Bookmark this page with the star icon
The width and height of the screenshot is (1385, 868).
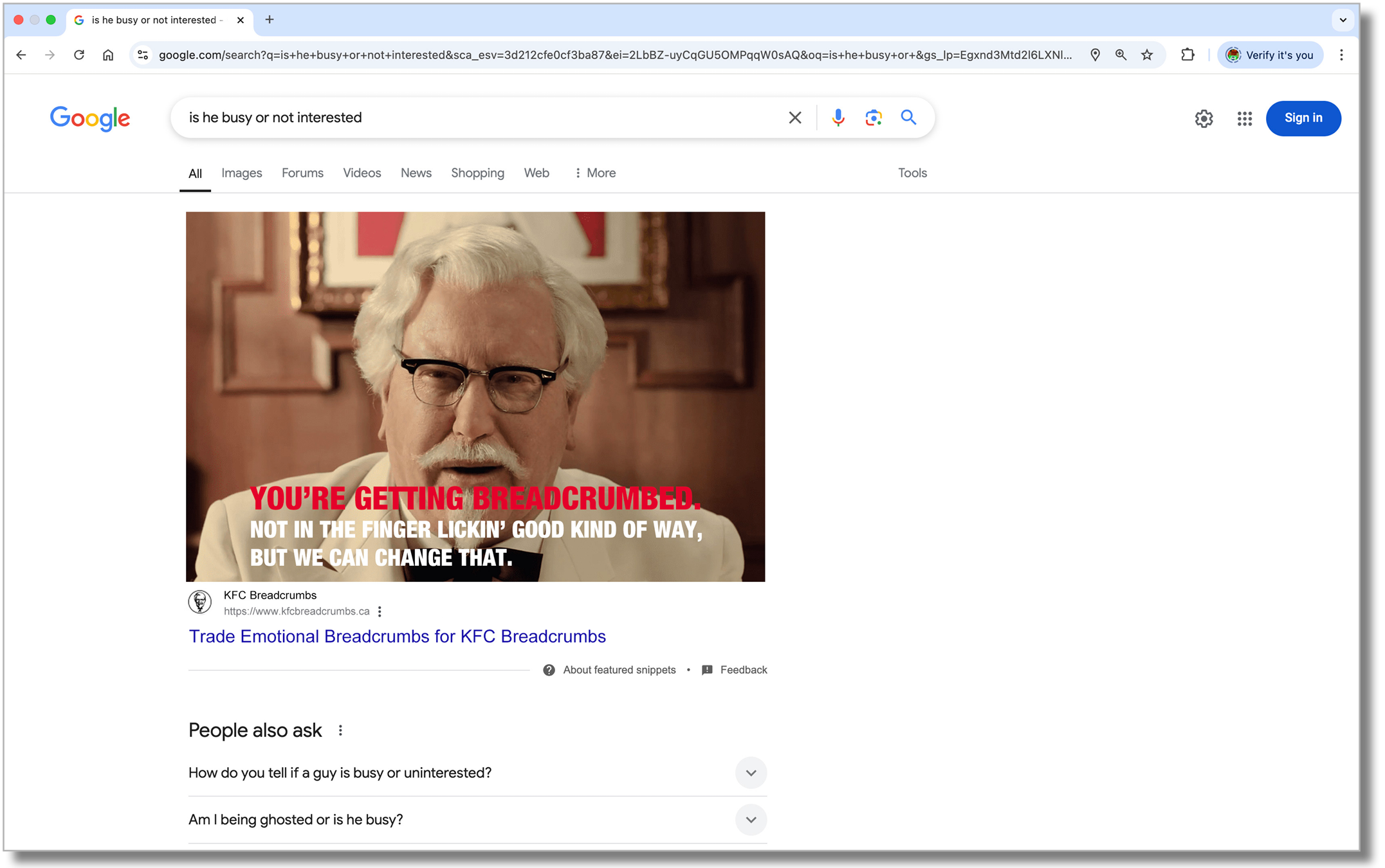(x=1147, y=55)
